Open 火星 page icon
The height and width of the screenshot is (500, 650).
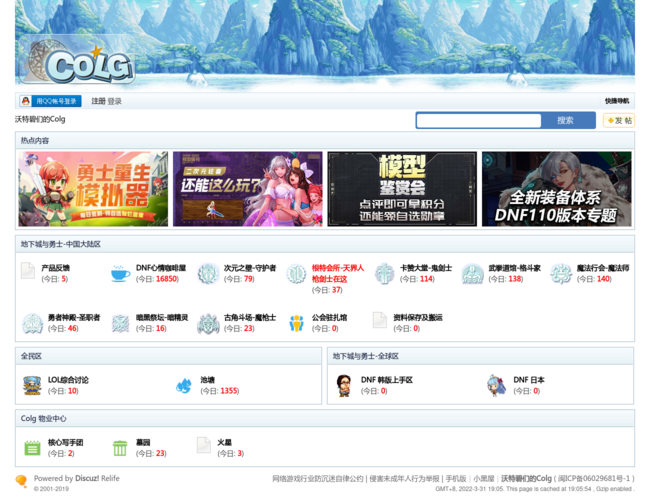pyautogui.click(x=204, y=445)
